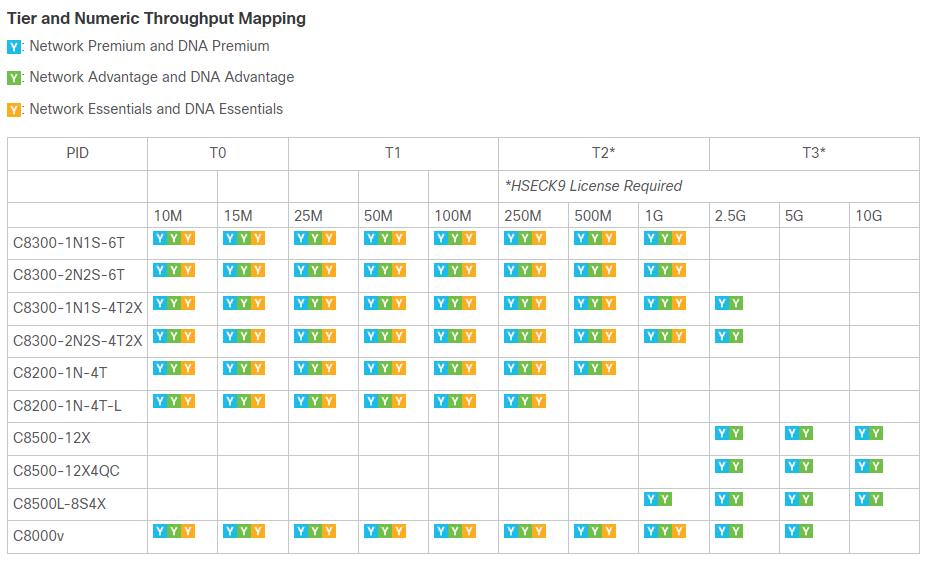Image resolution: width=932 pixels, height=561 pixels.
Task: Click blue Y badge in C8200-1N-4T-L row under 25M
Action: coord(301,402)
